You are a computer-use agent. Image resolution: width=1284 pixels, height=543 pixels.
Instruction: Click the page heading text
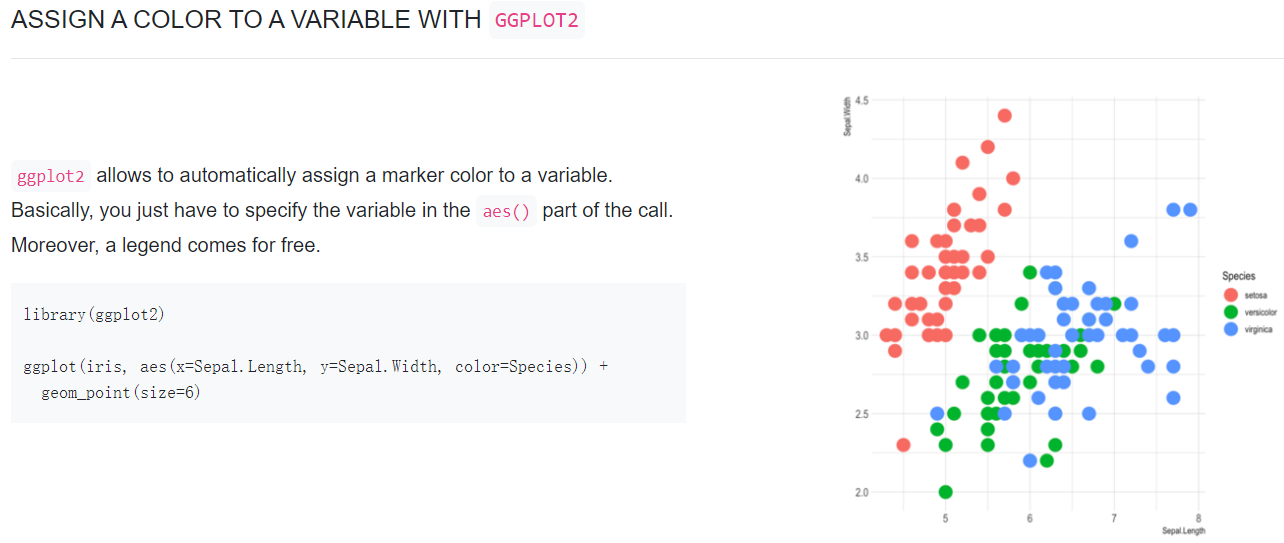(x=245, y=20)
